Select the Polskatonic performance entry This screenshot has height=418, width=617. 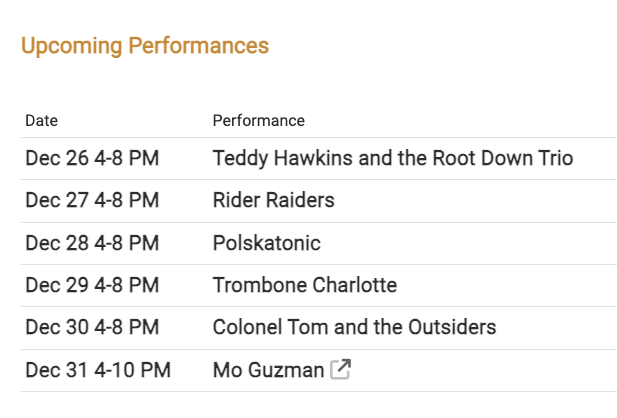pyautogui.click(x=266, y=243)
